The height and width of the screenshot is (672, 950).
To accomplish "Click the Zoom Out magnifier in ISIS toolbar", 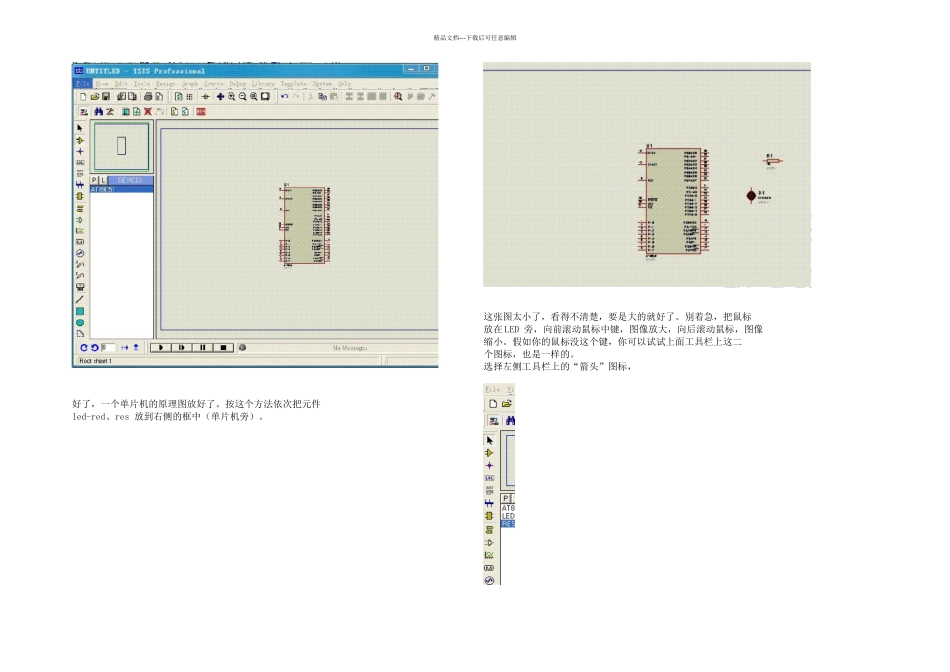I will (x=242, y=96).
